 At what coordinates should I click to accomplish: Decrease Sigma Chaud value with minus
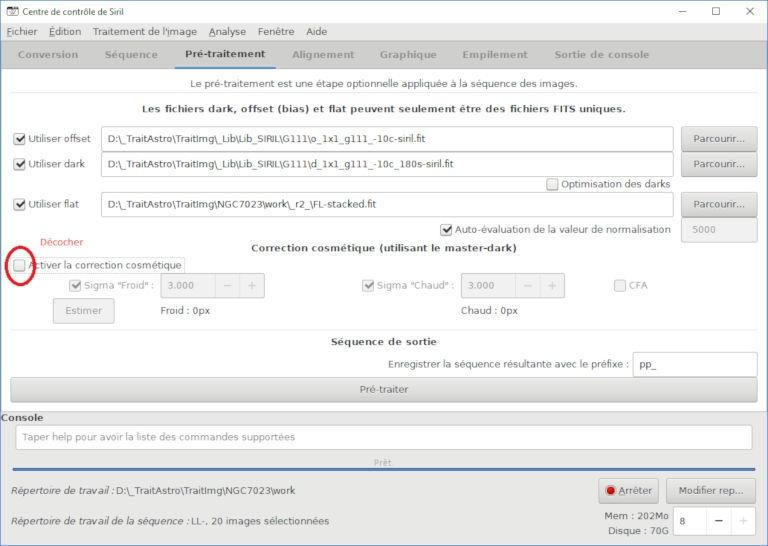click(x=528, y=285)
